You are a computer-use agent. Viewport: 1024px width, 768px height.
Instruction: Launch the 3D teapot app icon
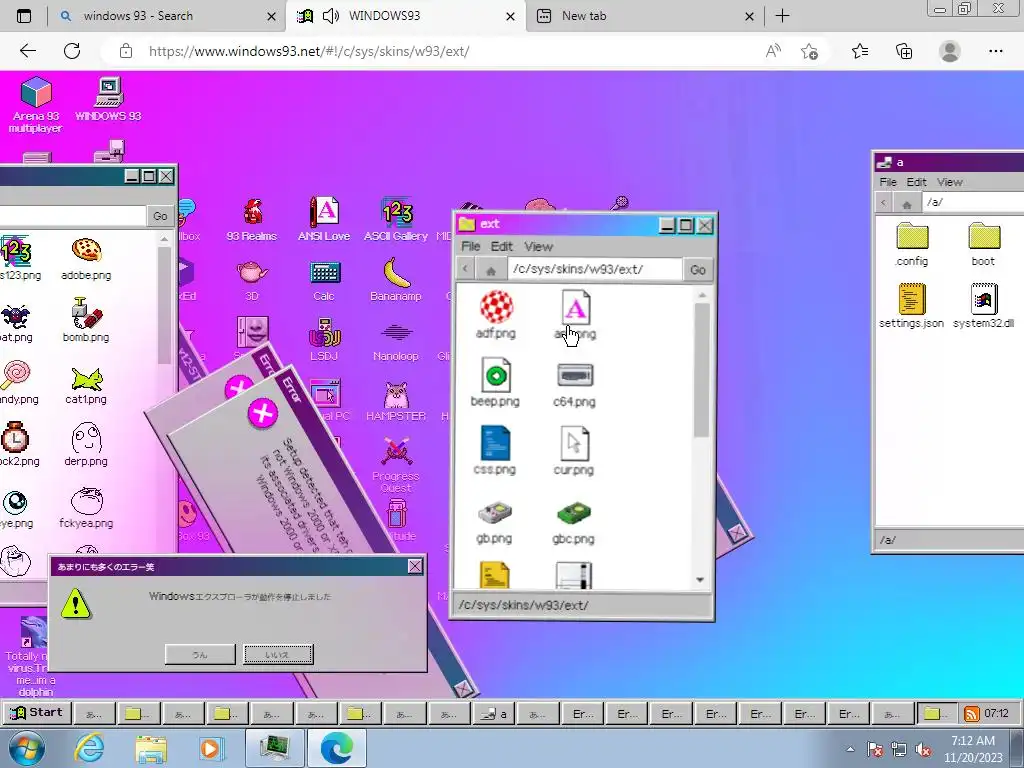coord(252,281)
